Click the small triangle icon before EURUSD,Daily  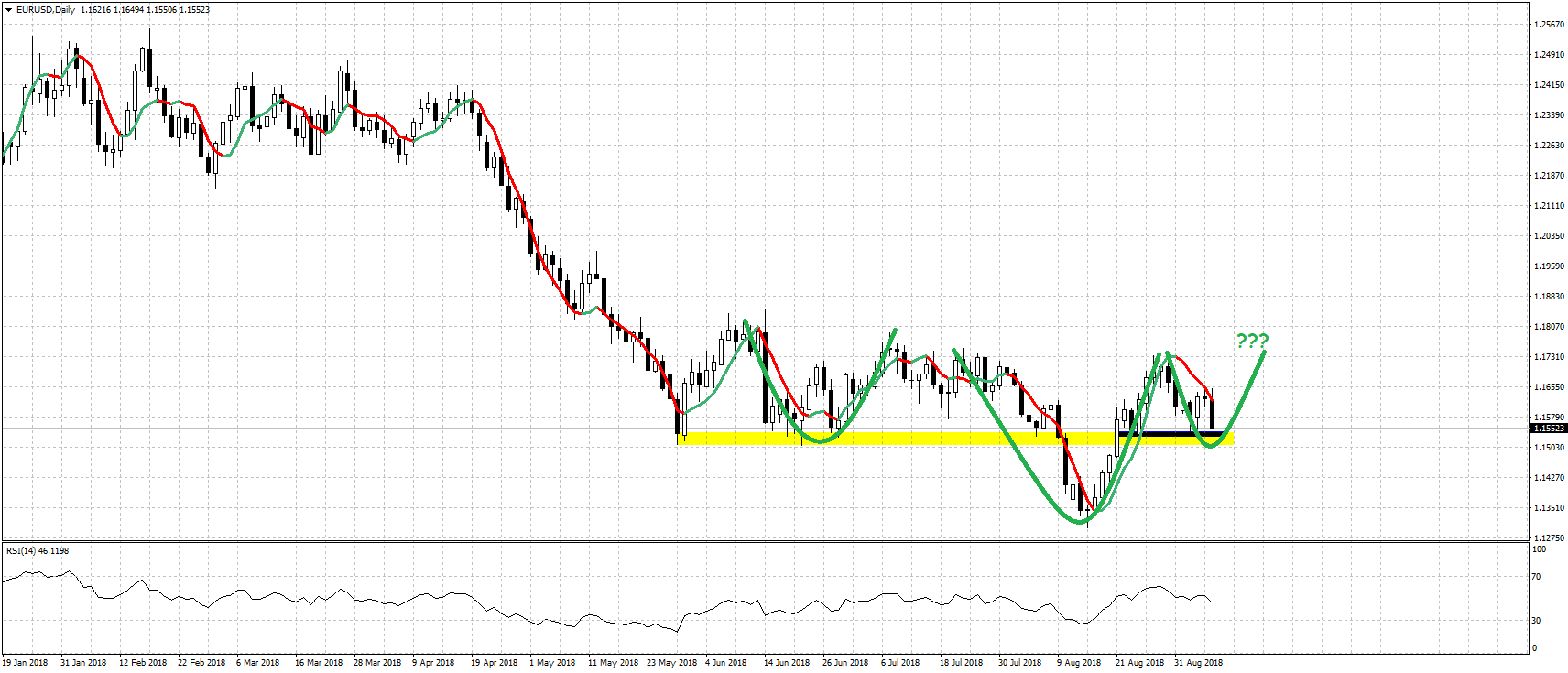tap(8, 10)
